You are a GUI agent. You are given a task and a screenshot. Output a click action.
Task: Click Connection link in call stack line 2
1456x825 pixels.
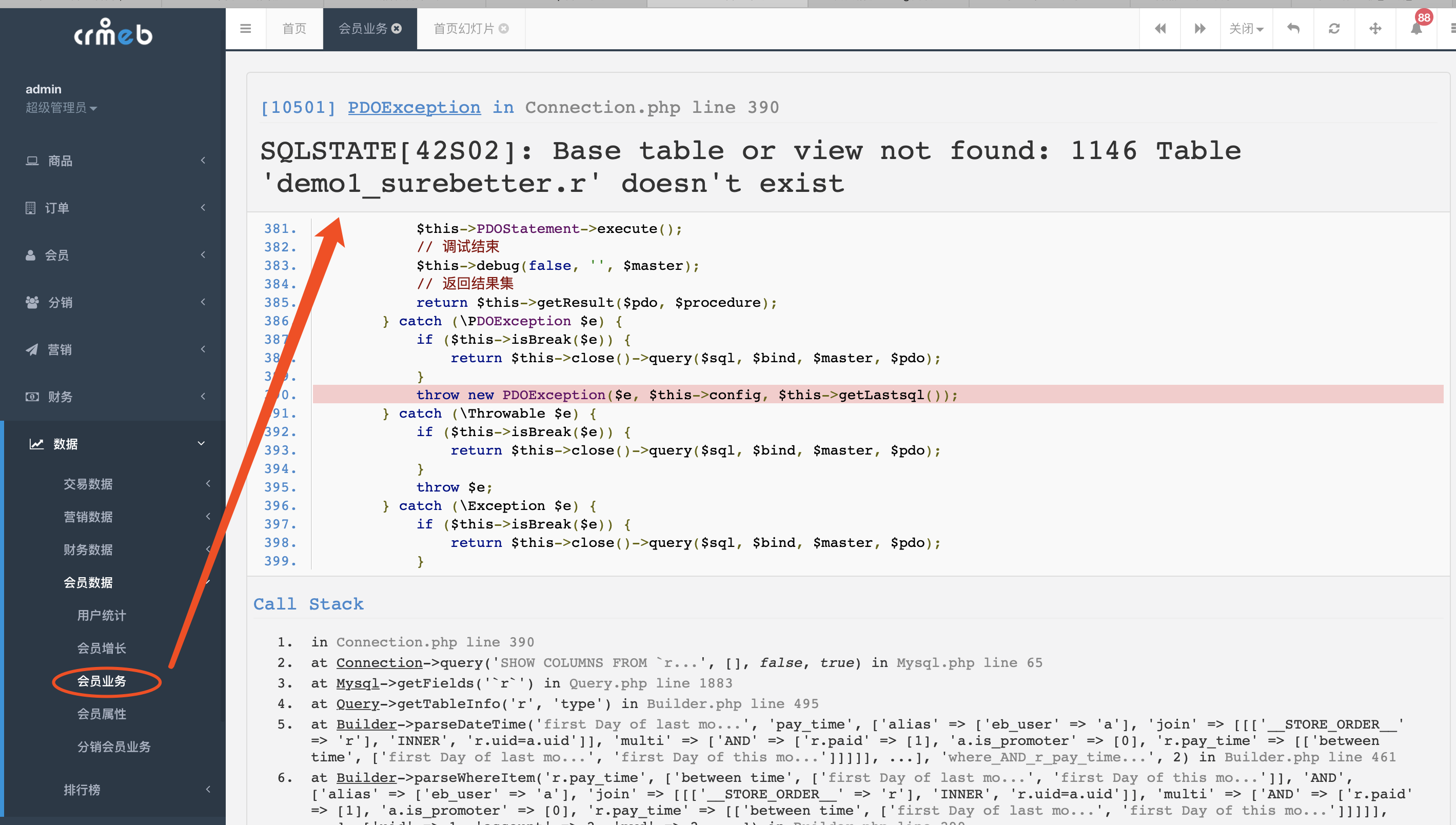[379, 662]
